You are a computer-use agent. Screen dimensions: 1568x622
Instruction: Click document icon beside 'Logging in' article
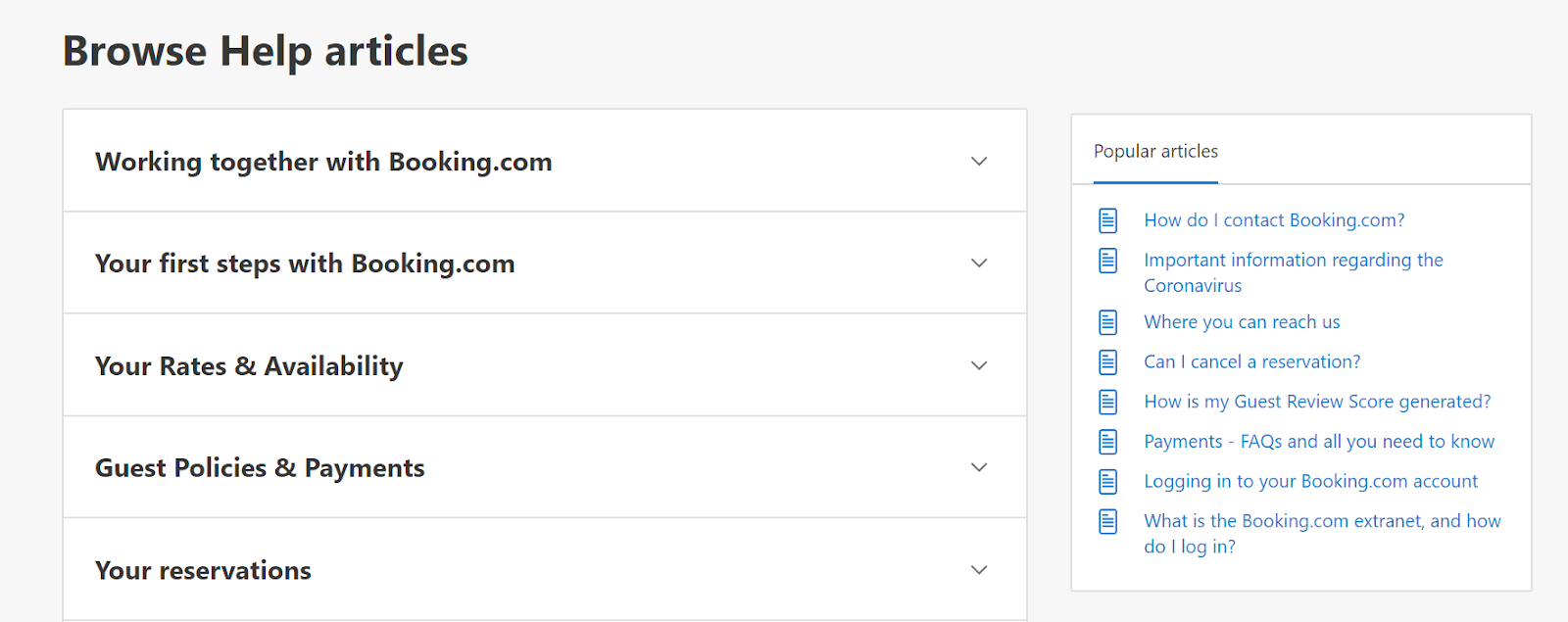click(x=1107, y=482)
